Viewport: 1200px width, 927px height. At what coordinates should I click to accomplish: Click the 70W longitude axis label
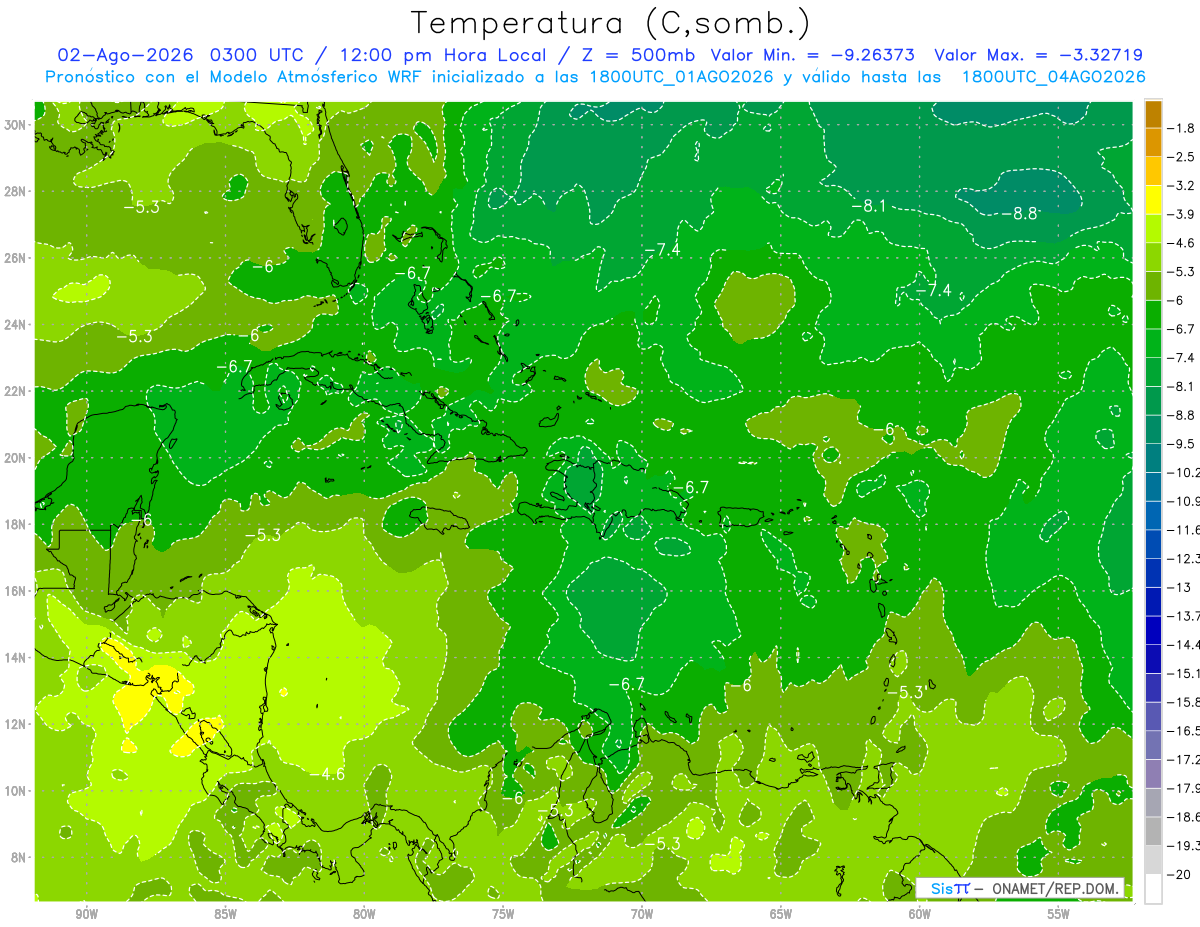642,914
